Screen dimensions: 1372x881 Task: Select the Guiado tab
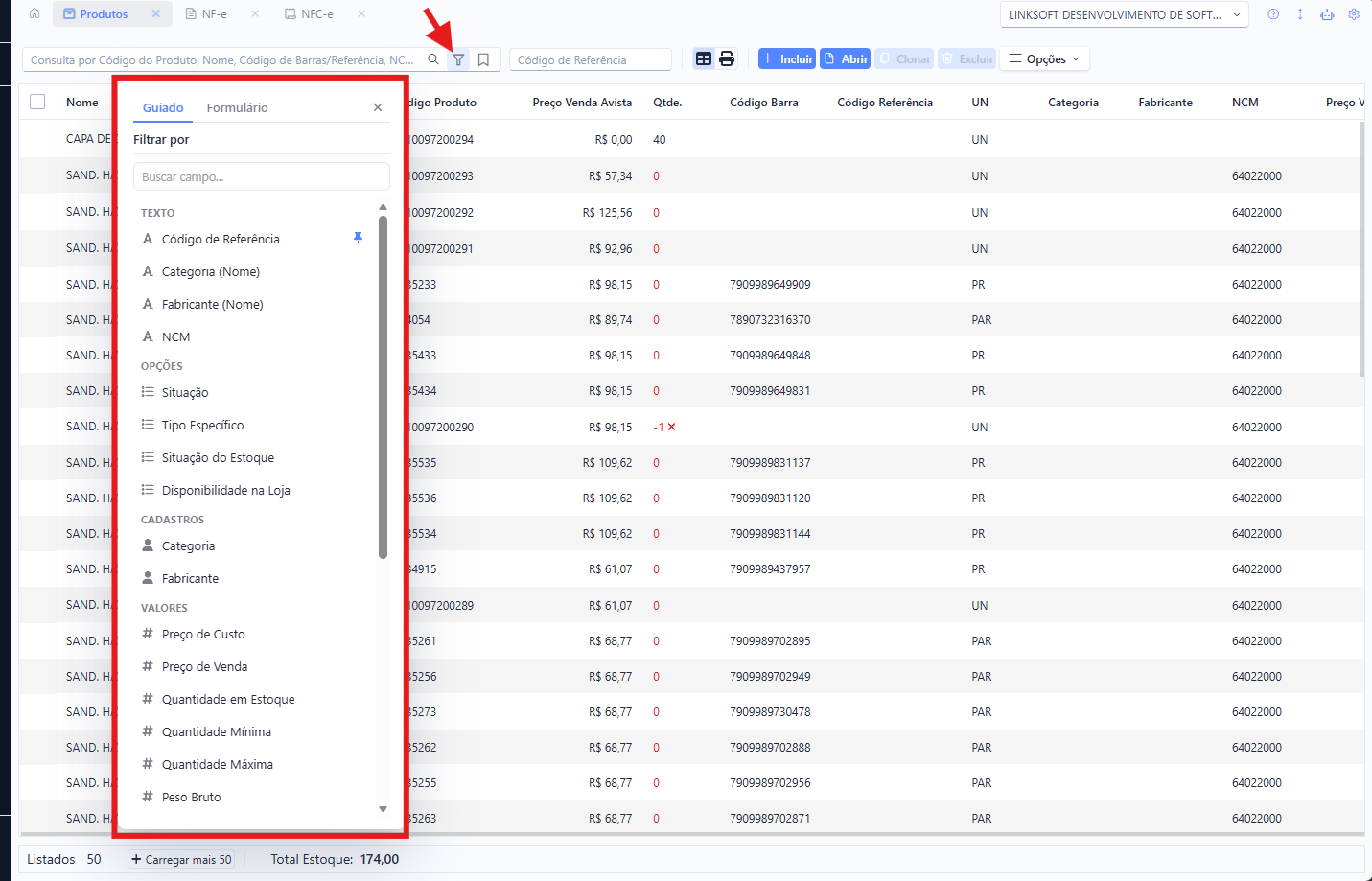163,107
